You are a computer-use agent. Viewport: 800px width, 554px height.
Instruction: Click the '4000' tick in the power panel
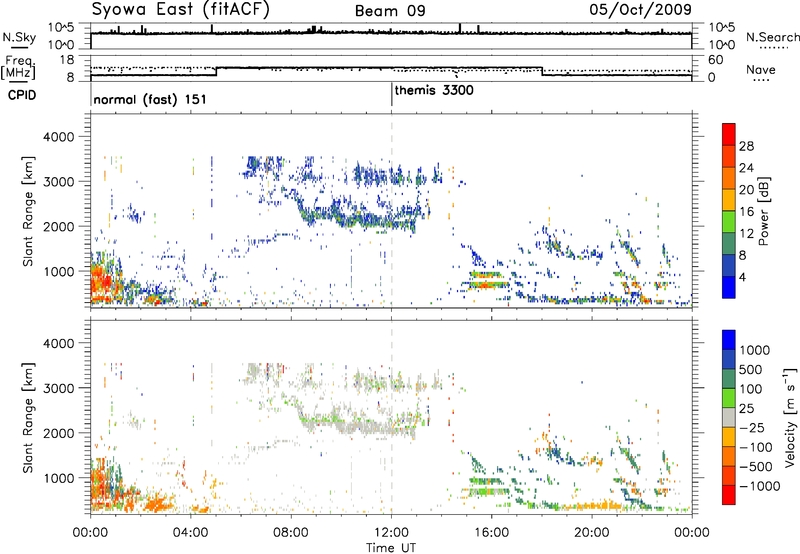59,137
